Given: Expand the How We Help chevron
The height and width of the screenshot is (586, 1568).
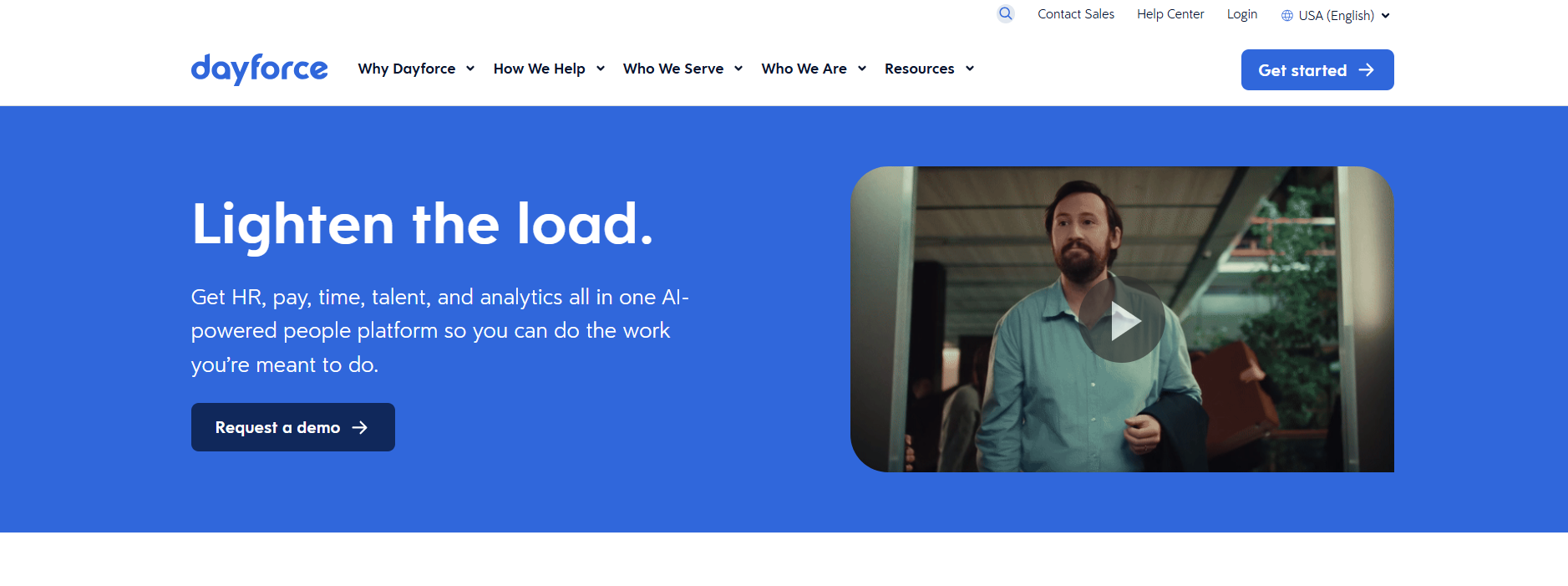Looking at the screenshot, I should pos(601,69).
